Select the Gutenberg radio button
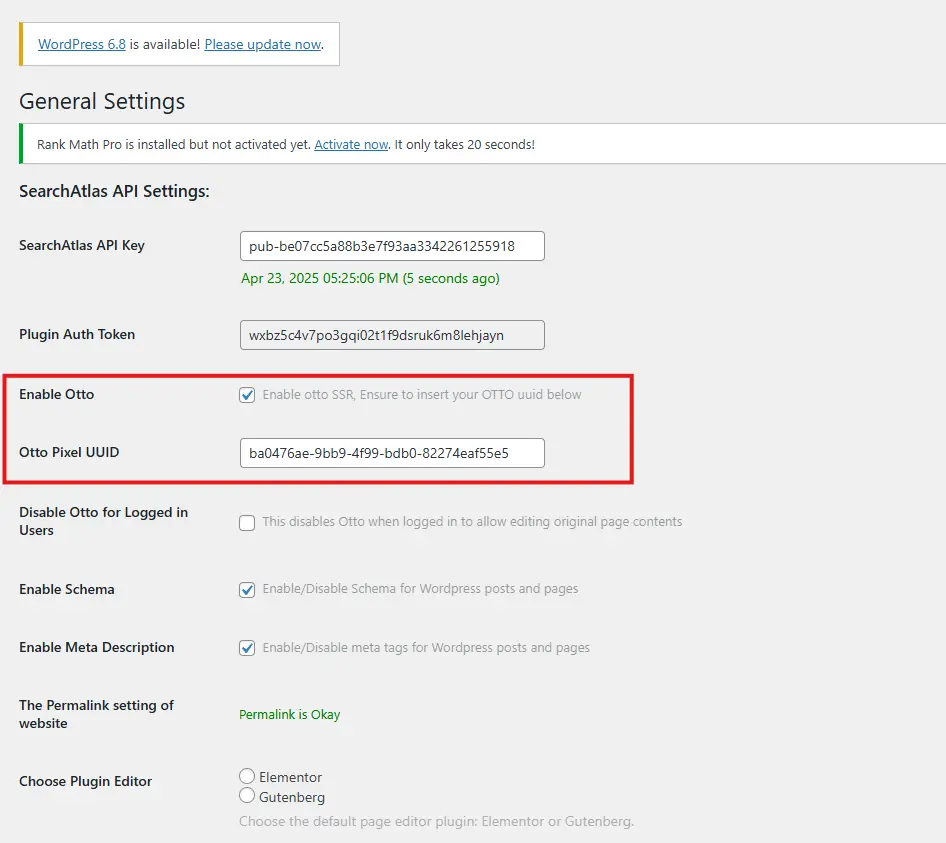 (247, 796)
